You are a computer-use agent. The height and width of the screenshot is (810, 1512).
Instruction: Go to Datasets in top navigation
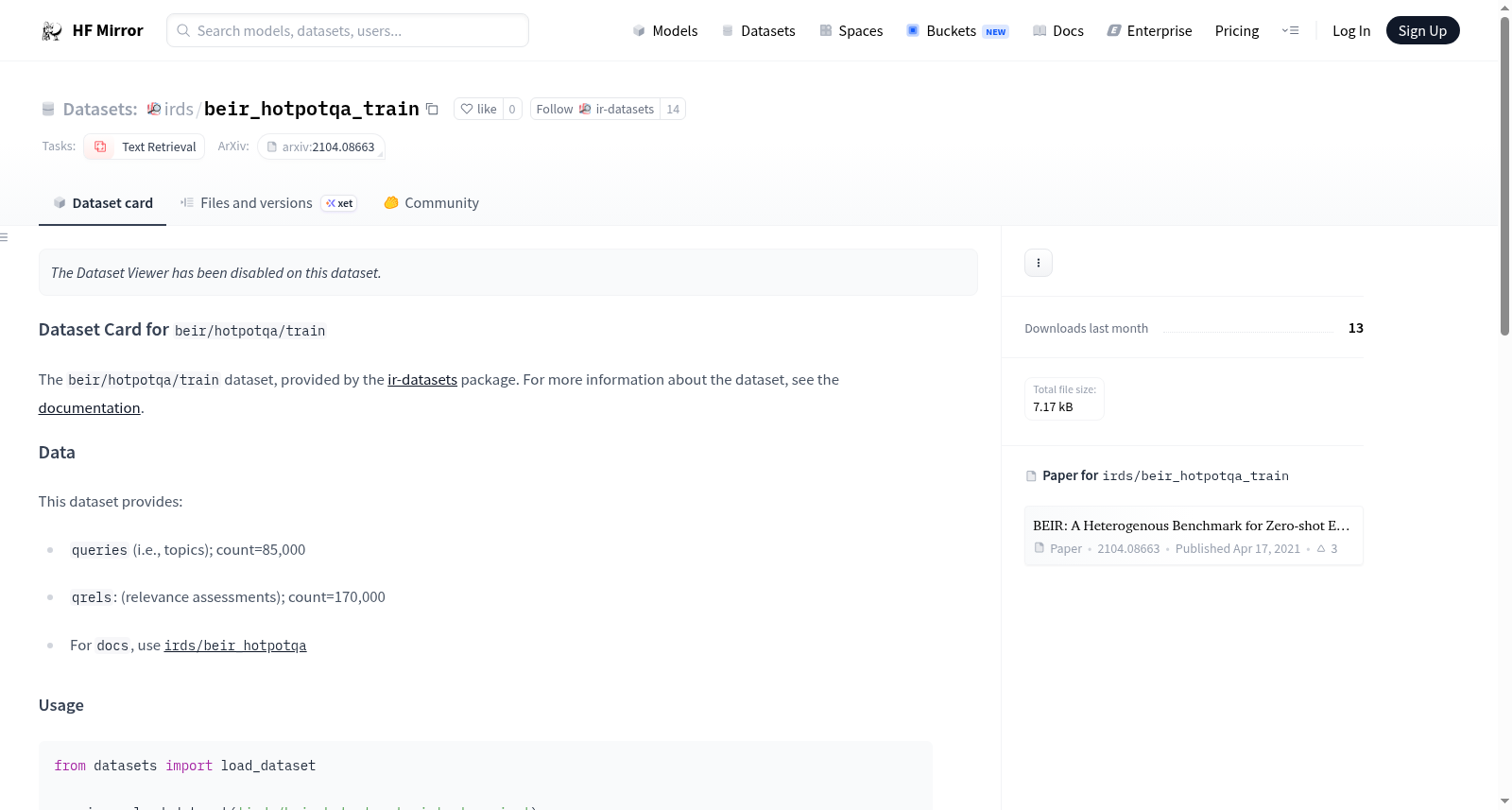coord(758,31)
